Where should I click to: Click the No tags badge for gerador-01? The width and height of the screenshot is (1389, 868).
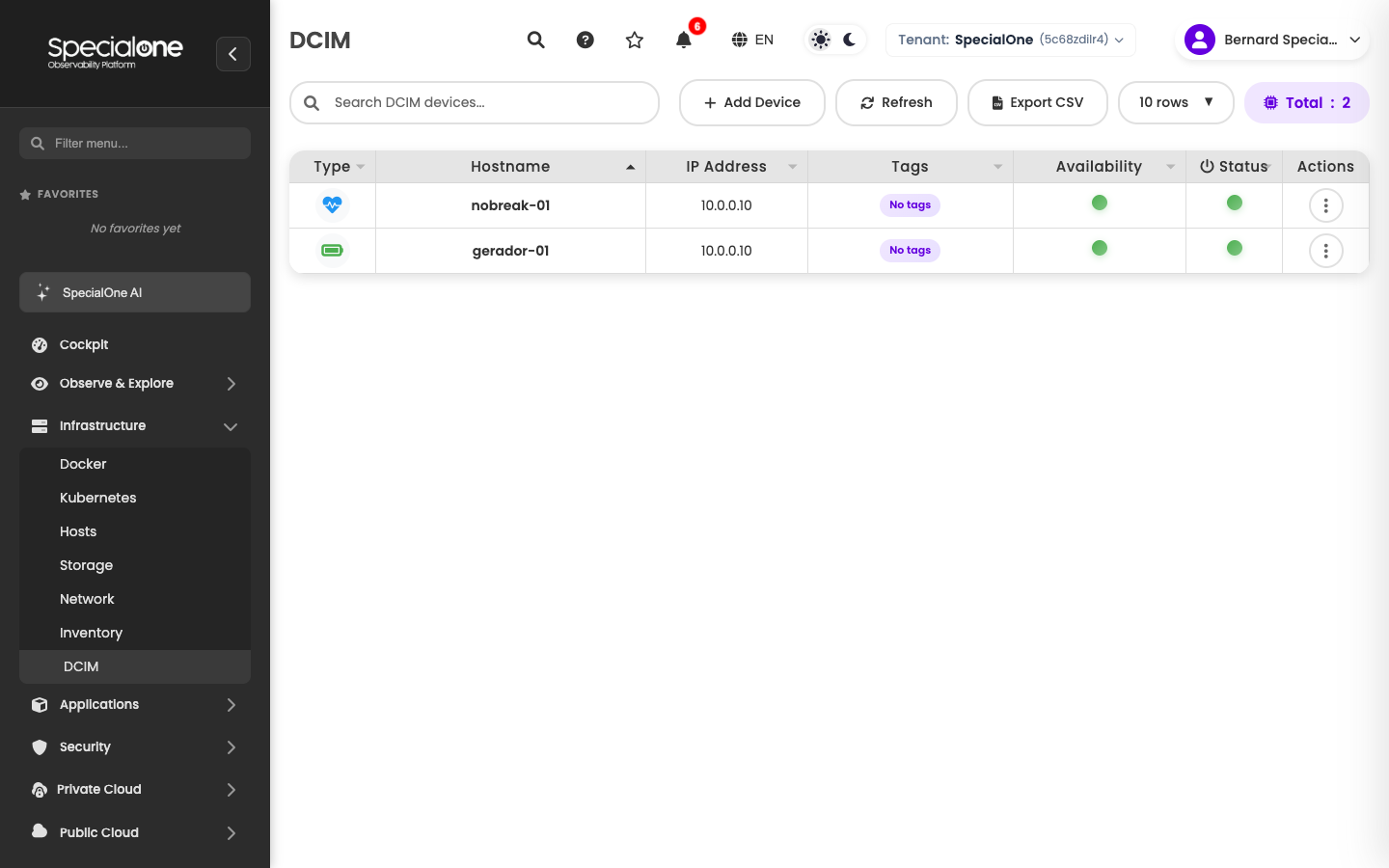click(x=910, y=250)
